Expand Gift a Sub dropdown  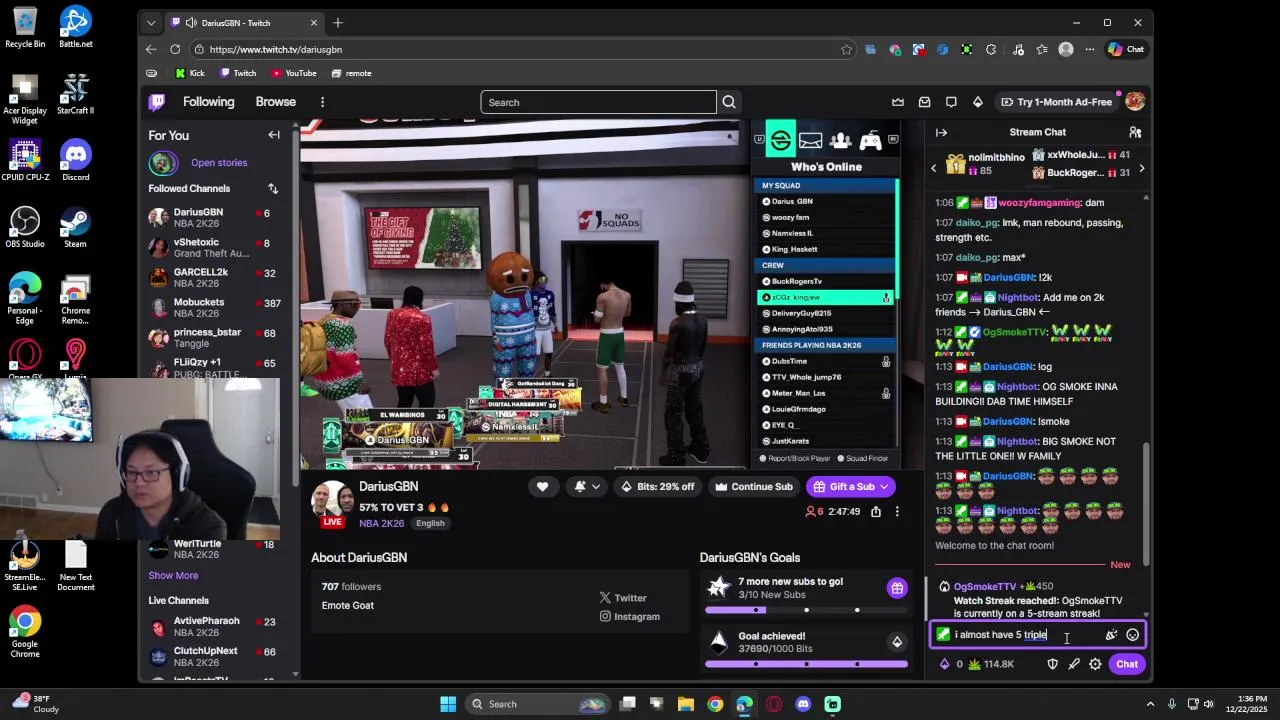884,487
